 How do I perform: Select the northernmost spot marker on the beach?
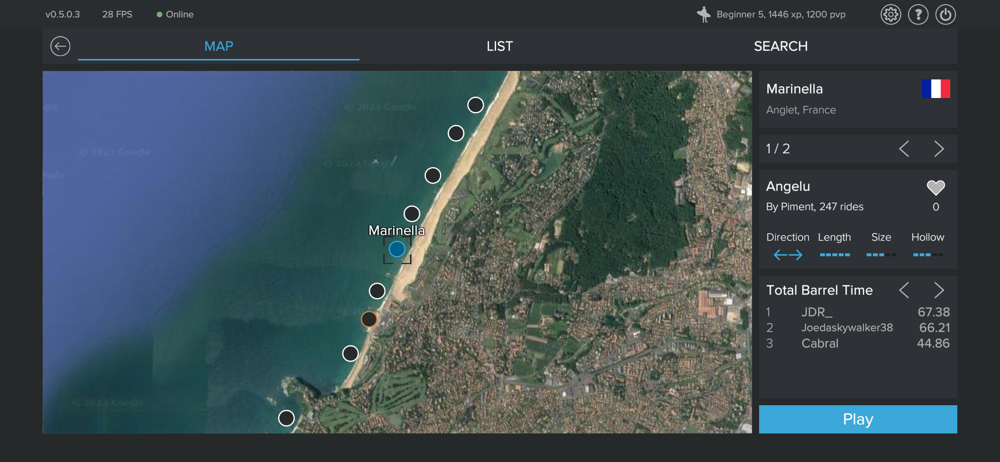(475, 105)
